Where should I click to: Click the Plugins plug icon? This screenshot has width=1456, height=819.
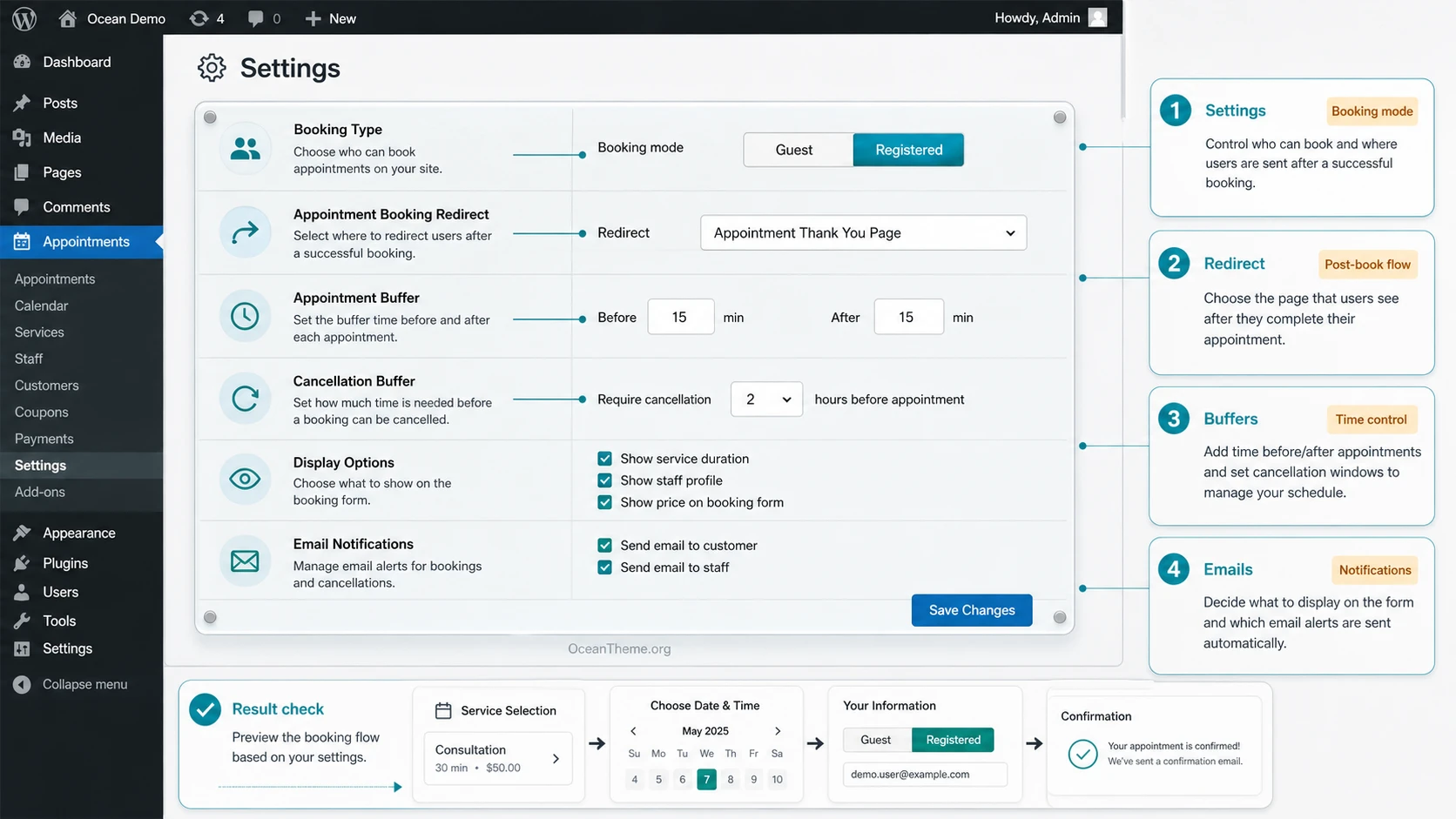pyautogui.click(x=23, y=563)
